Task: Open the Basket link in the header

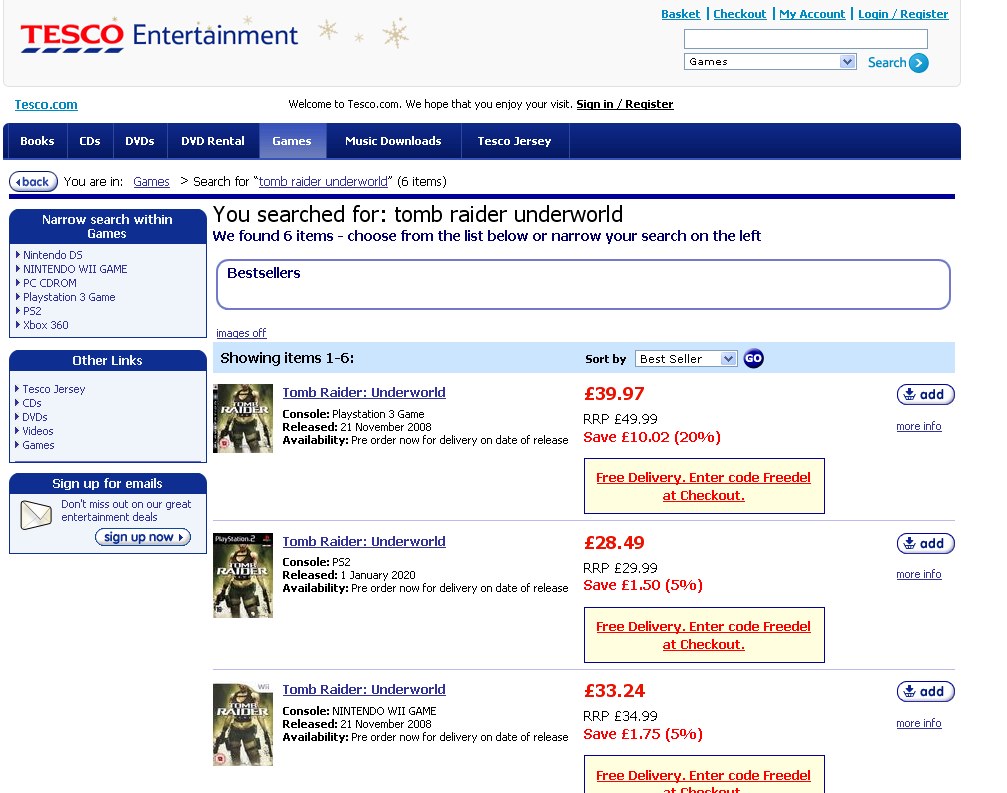Action: (681, 14)
